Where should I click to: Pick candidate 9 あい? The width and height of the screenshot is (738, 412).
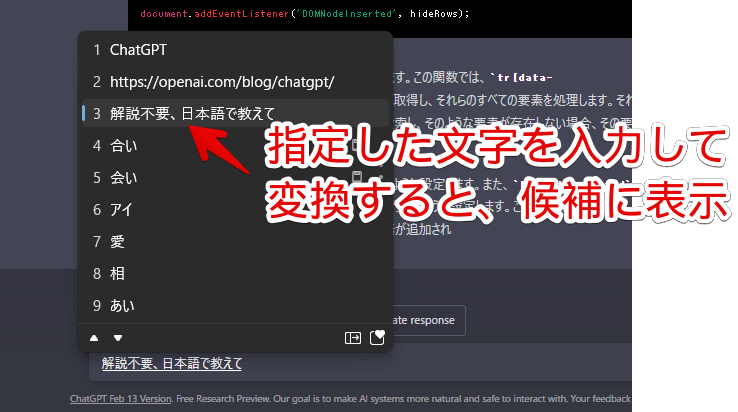235,306
